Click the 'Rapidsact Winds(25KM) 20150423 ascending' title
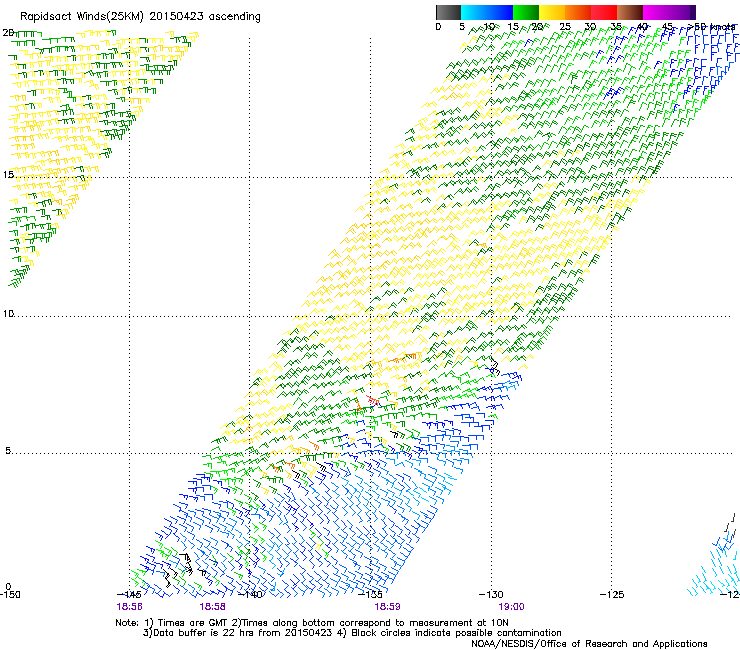The height and width of the screenshot is (650, 740). pos(140,17)
